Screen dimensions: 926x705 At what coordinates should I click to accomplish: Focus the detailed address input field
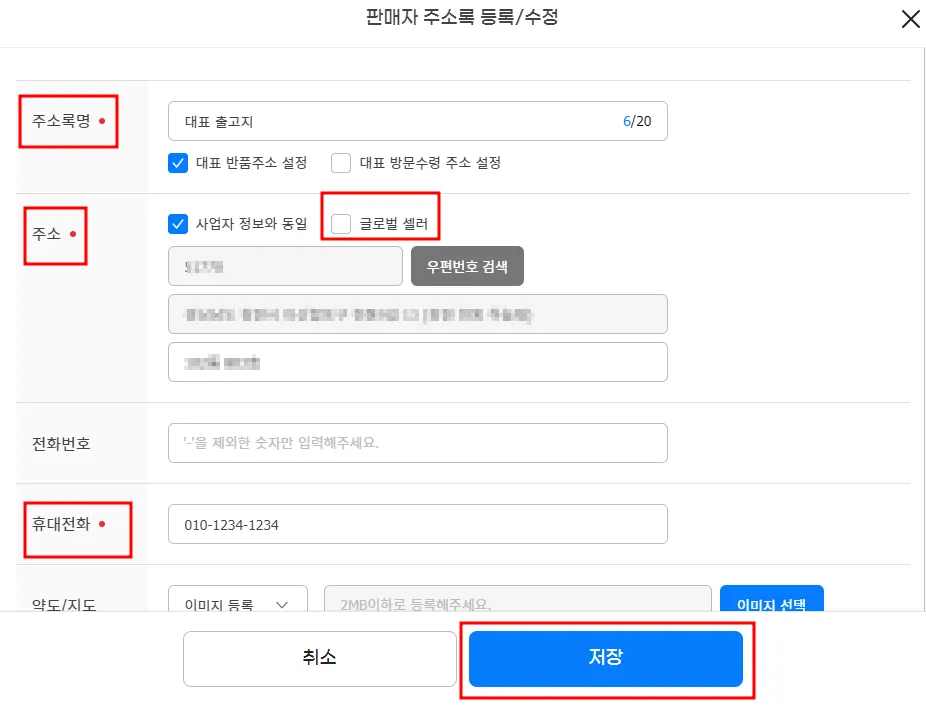[x=417, y=362]
